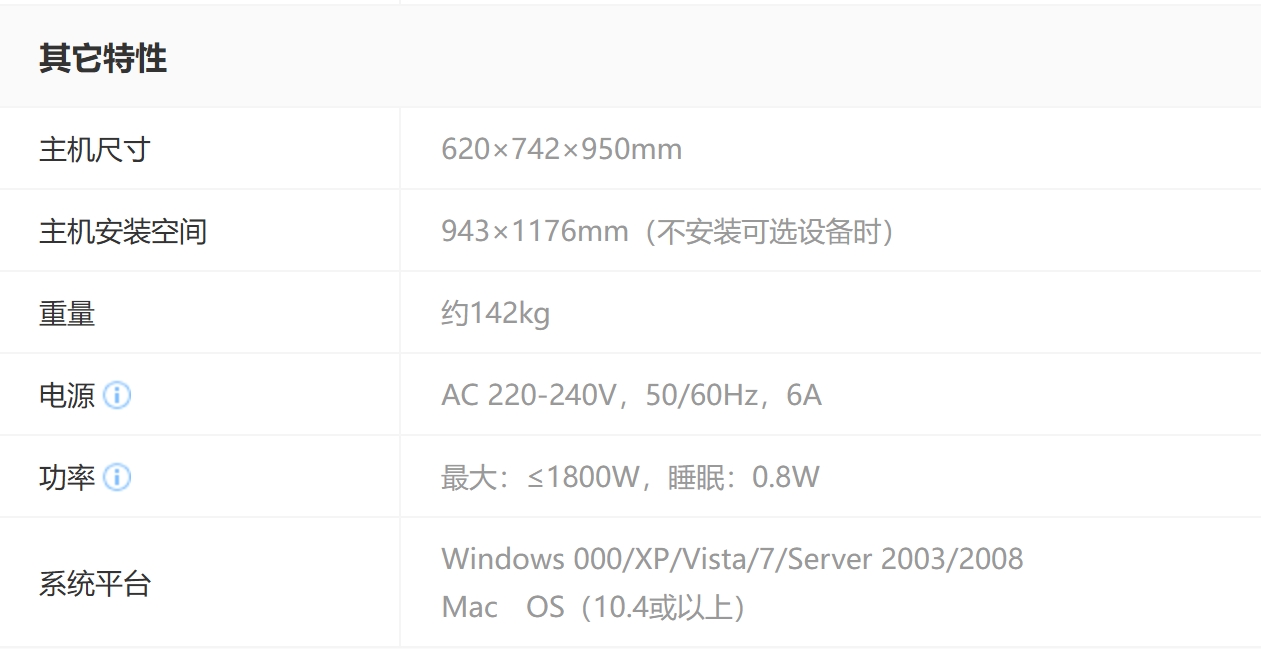The image size is (1261, 649).
Task: Select the 重量 row label
Action: (67, 314)
